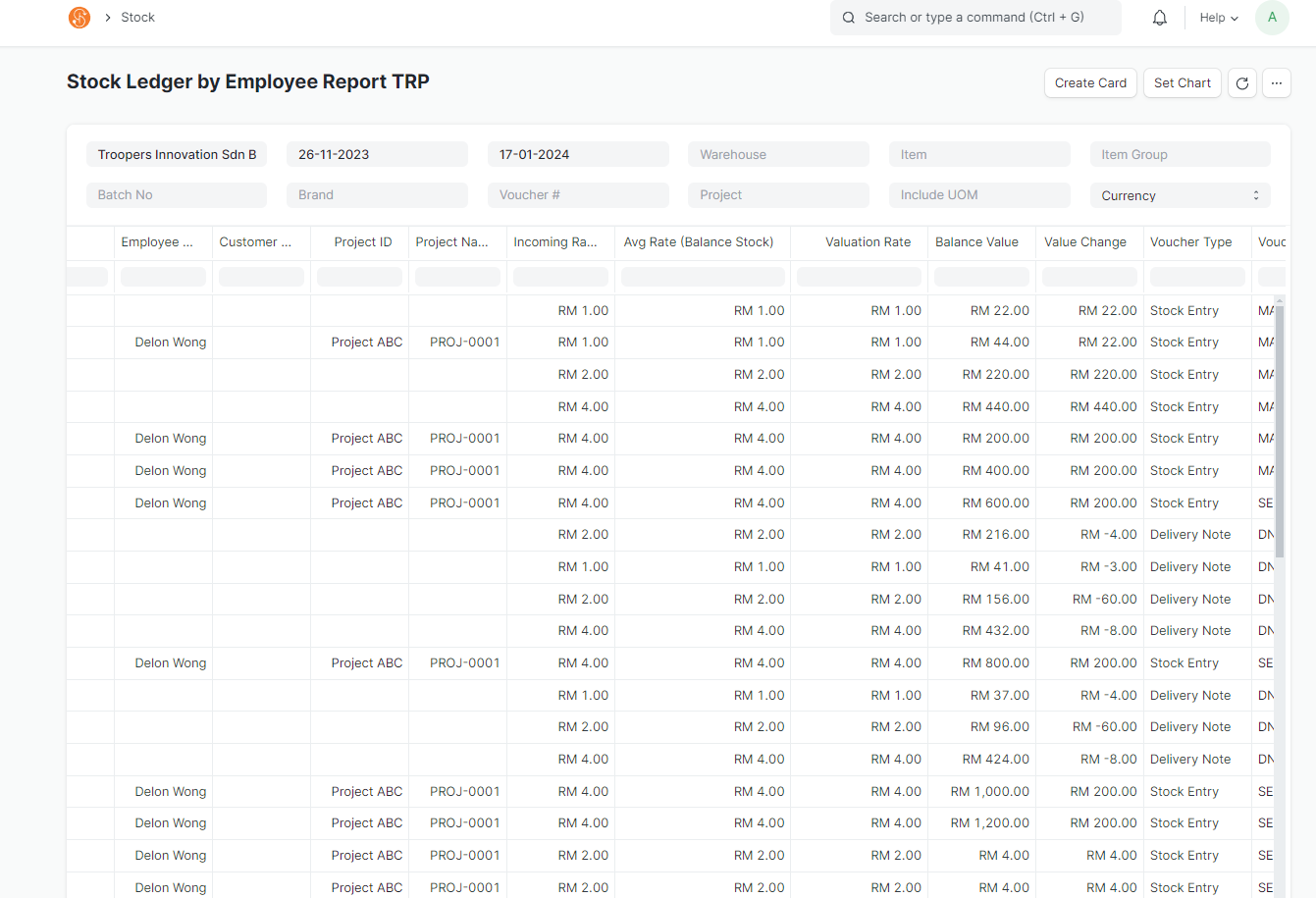
Task: Open the notifications bell icon
Action: tap(1160, 18)
